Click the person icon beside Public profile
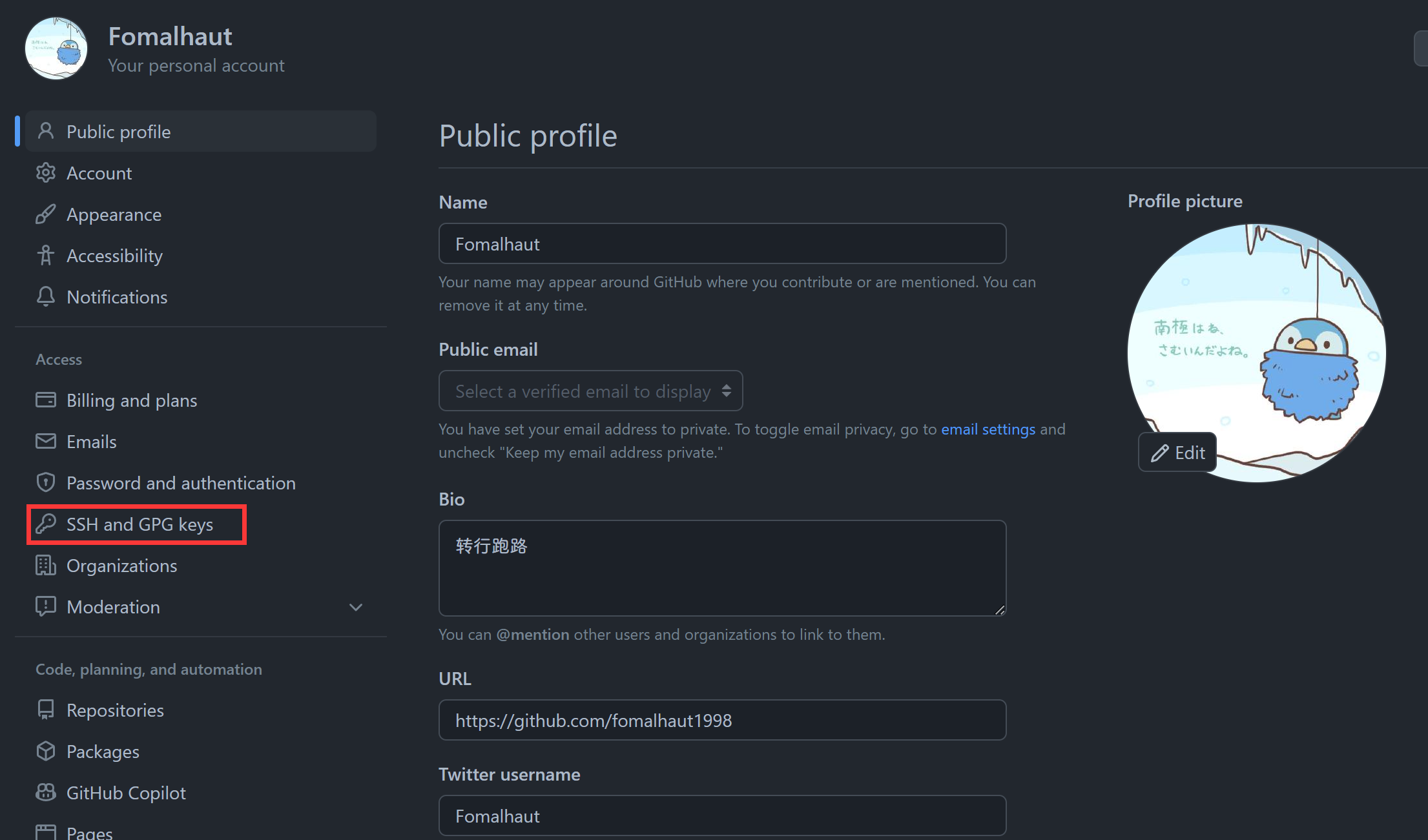This screenshot has width=1428, height=840. (45, 131)
